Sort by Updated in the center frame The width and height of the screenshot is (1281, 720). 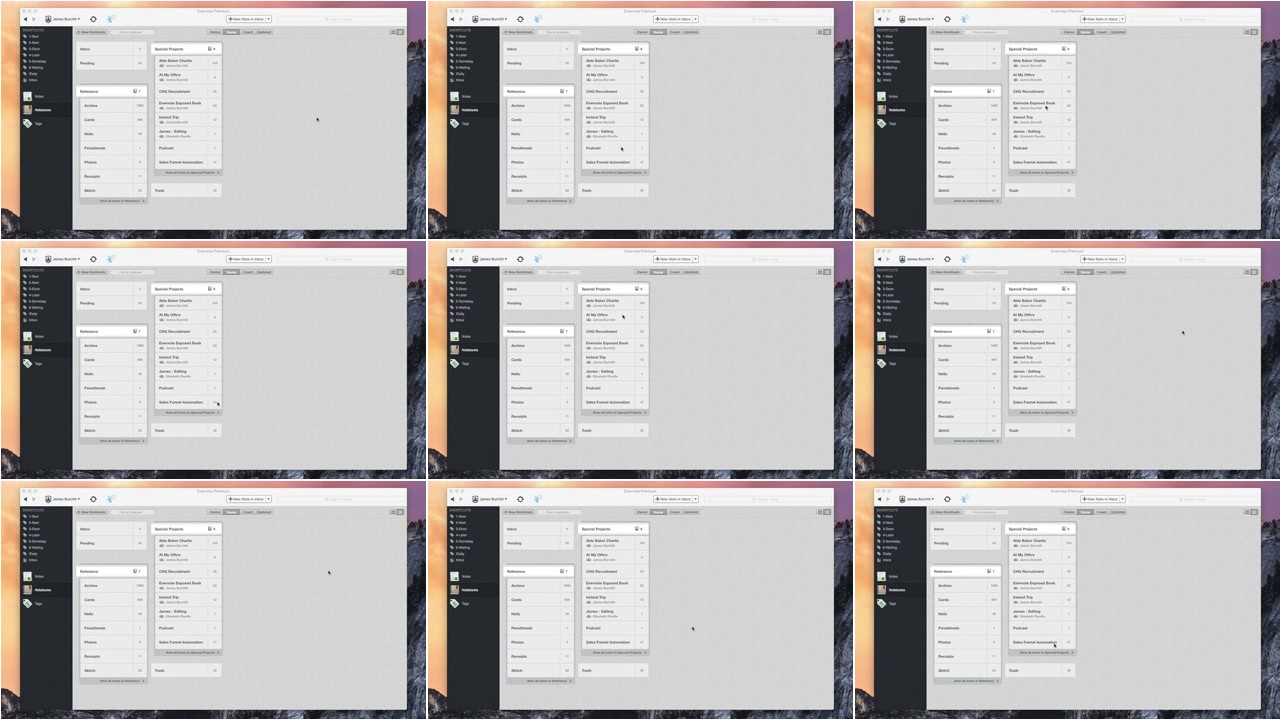click(691, 272)
